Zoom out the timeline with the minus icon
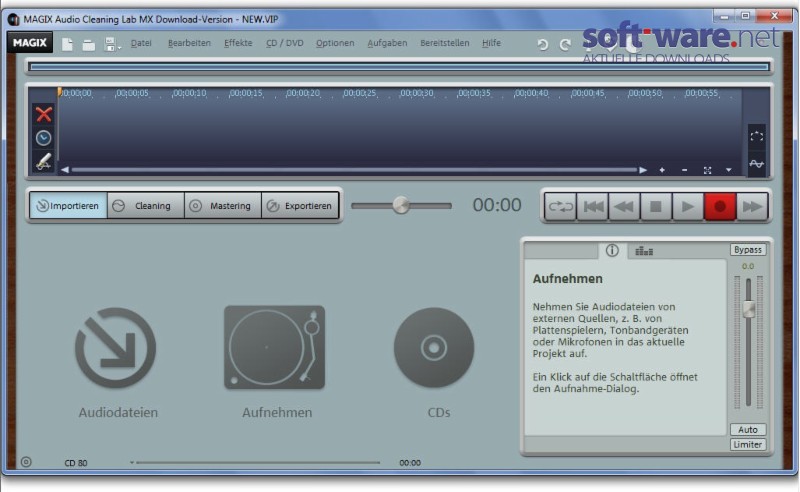Viewport: 800px width, 492px height. tap(684, 170)
